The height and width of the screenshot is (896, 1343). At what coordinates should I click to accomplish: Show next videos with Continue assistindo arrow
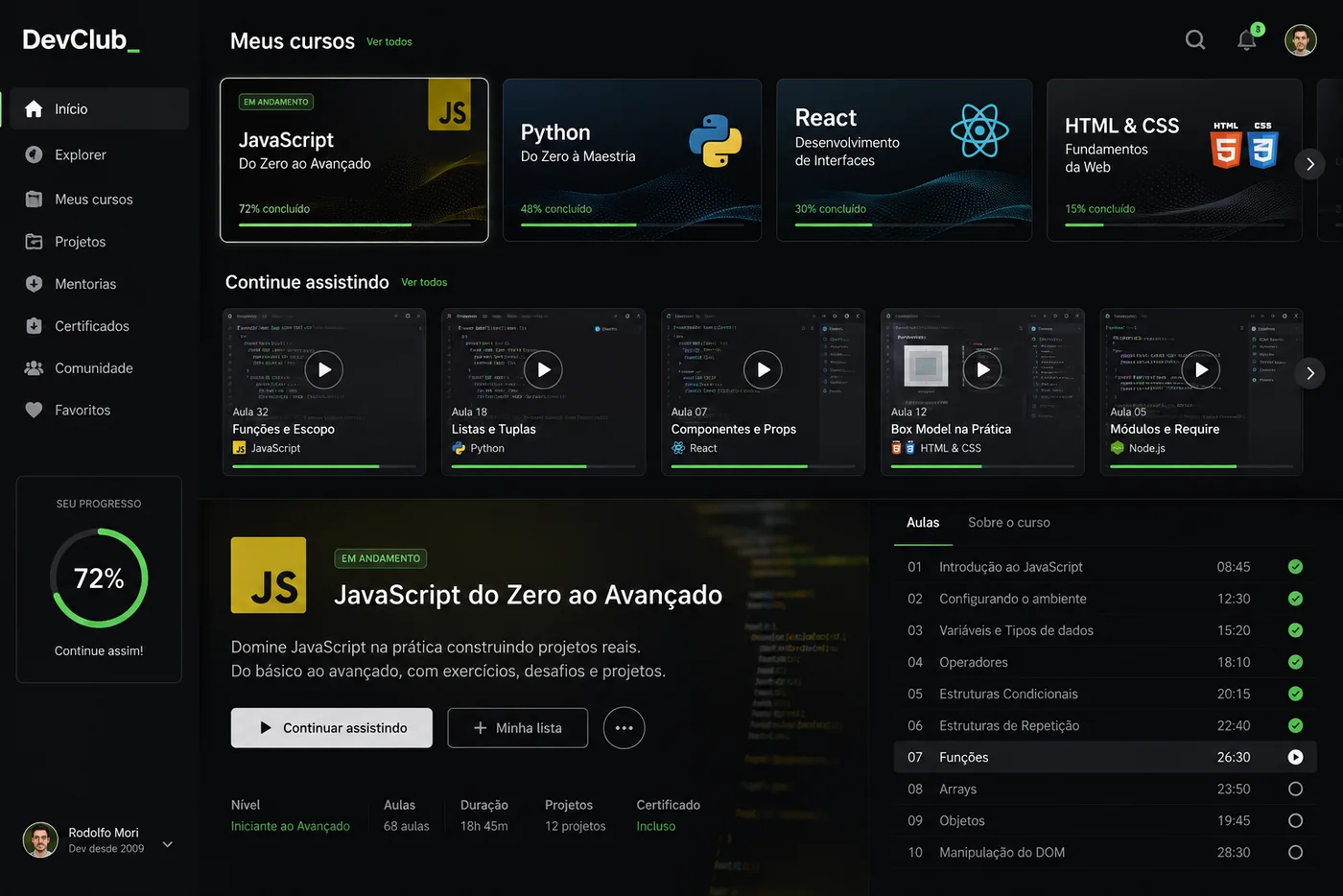(1309, 373)
